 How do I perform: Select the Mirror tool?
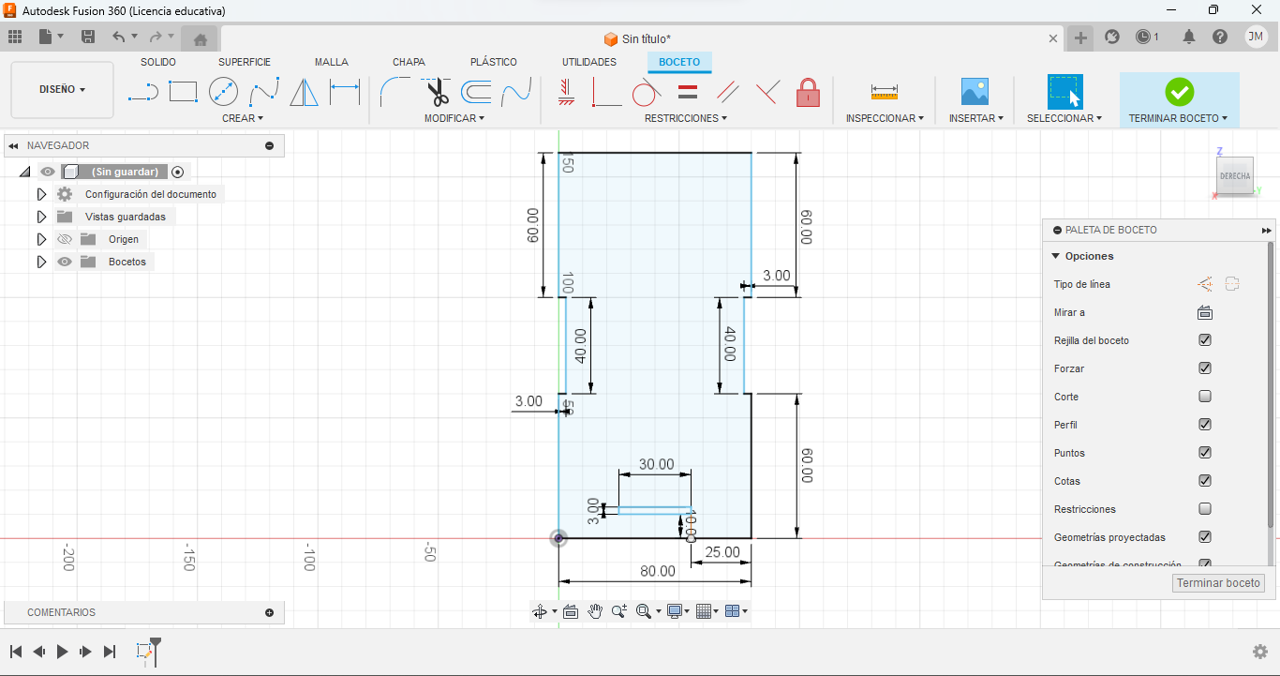click(x=304, y=93)
